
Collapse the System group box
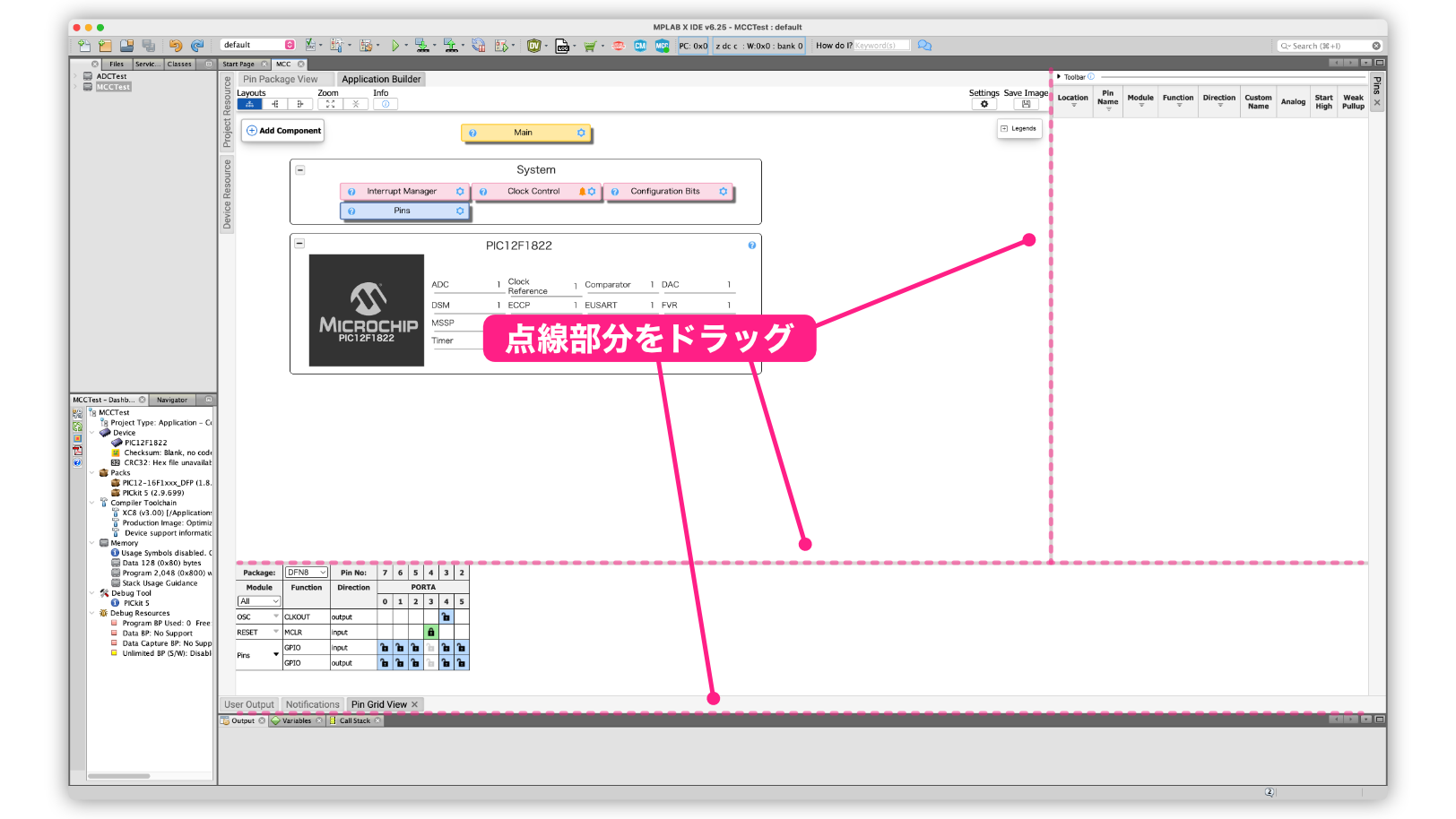click(x=300, y=170)
